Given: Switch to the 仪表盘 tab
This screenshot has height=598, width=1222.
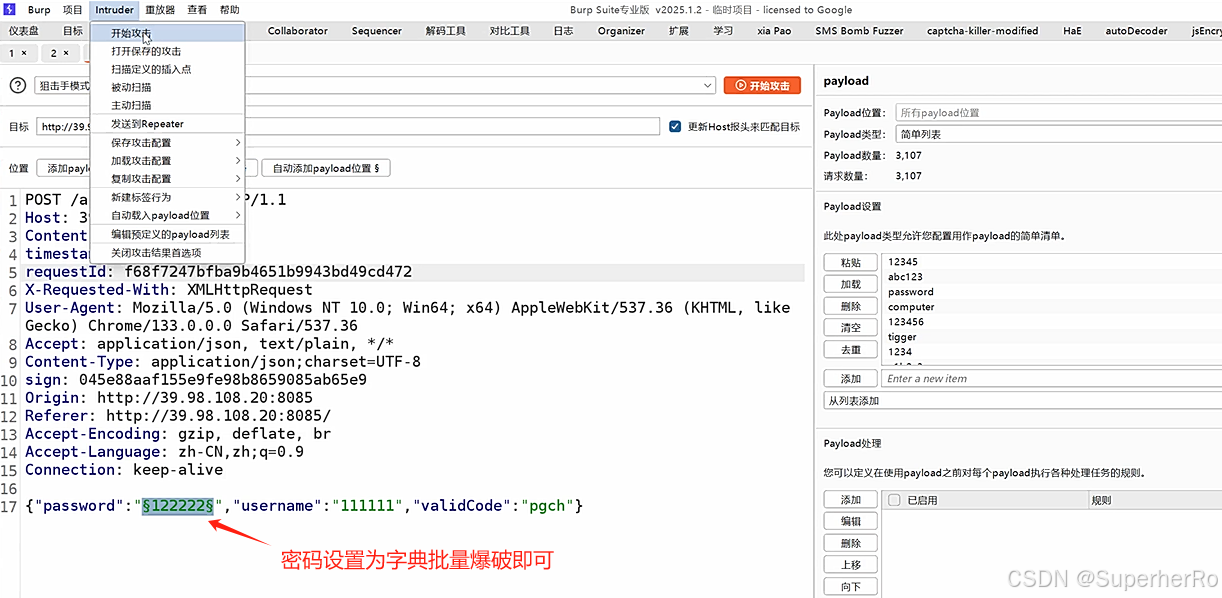Looking at the screenshot, I should (x=24, y=31).
